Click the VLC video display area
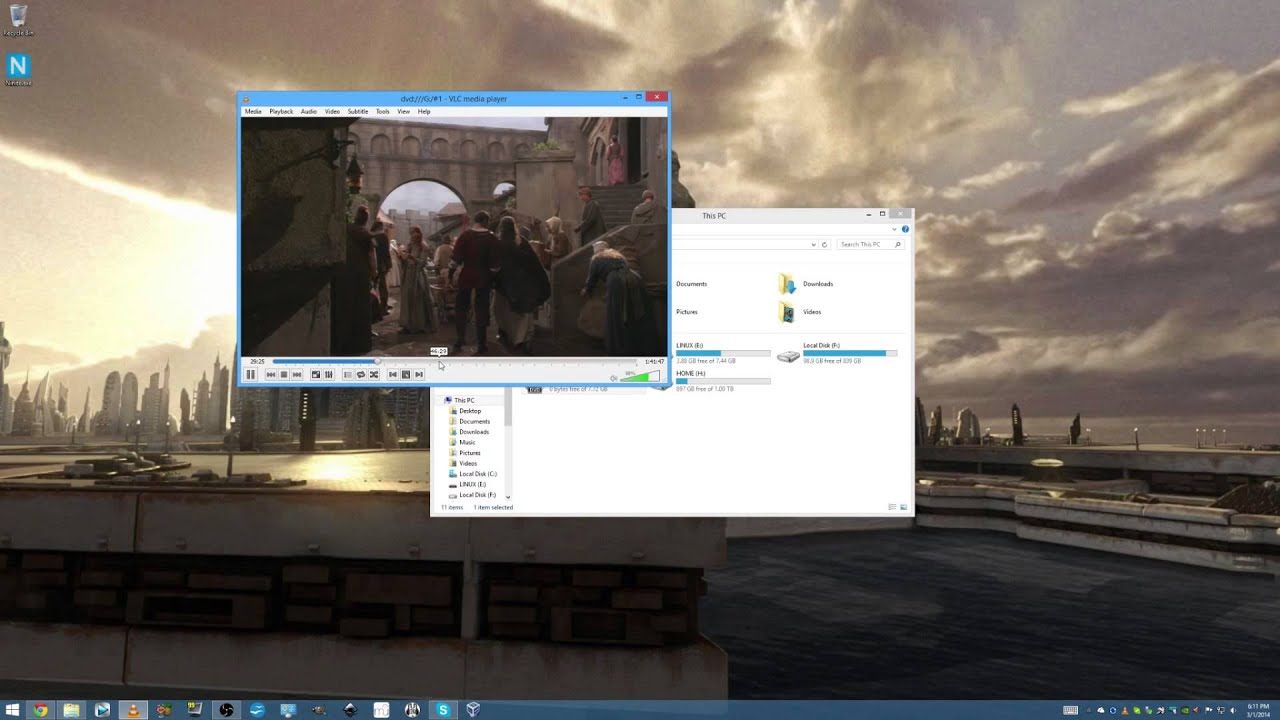 pos(454,236)
